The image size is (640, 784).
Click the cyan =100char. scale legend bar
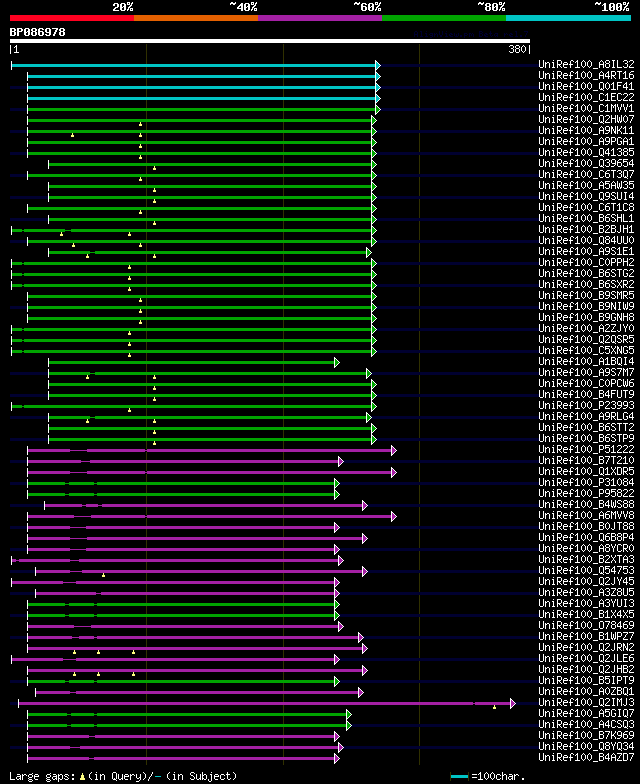(x=460, y=776)
